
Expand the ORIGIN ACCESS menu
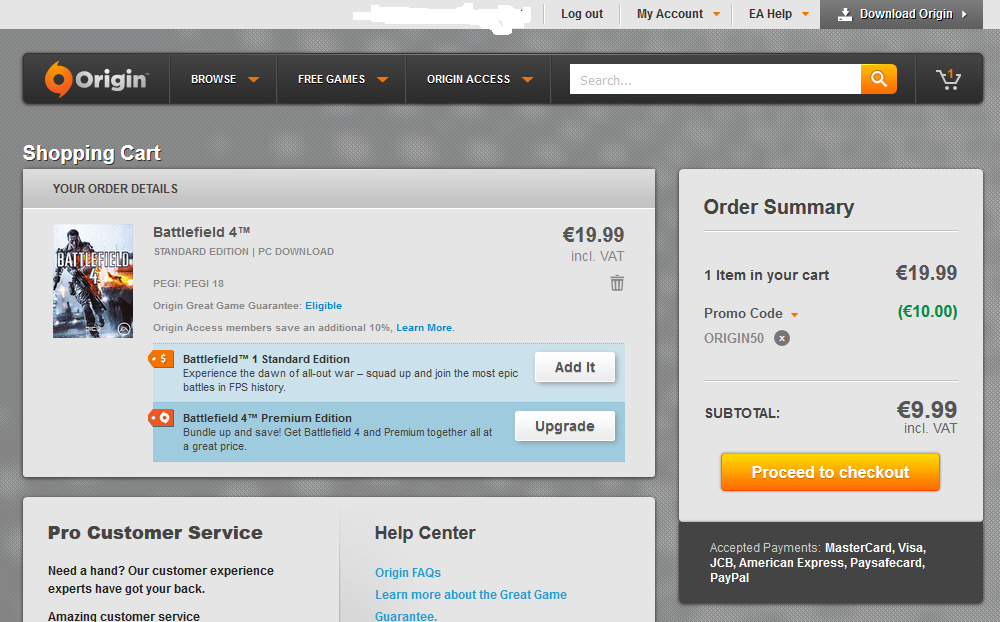(x=480, y=79)
